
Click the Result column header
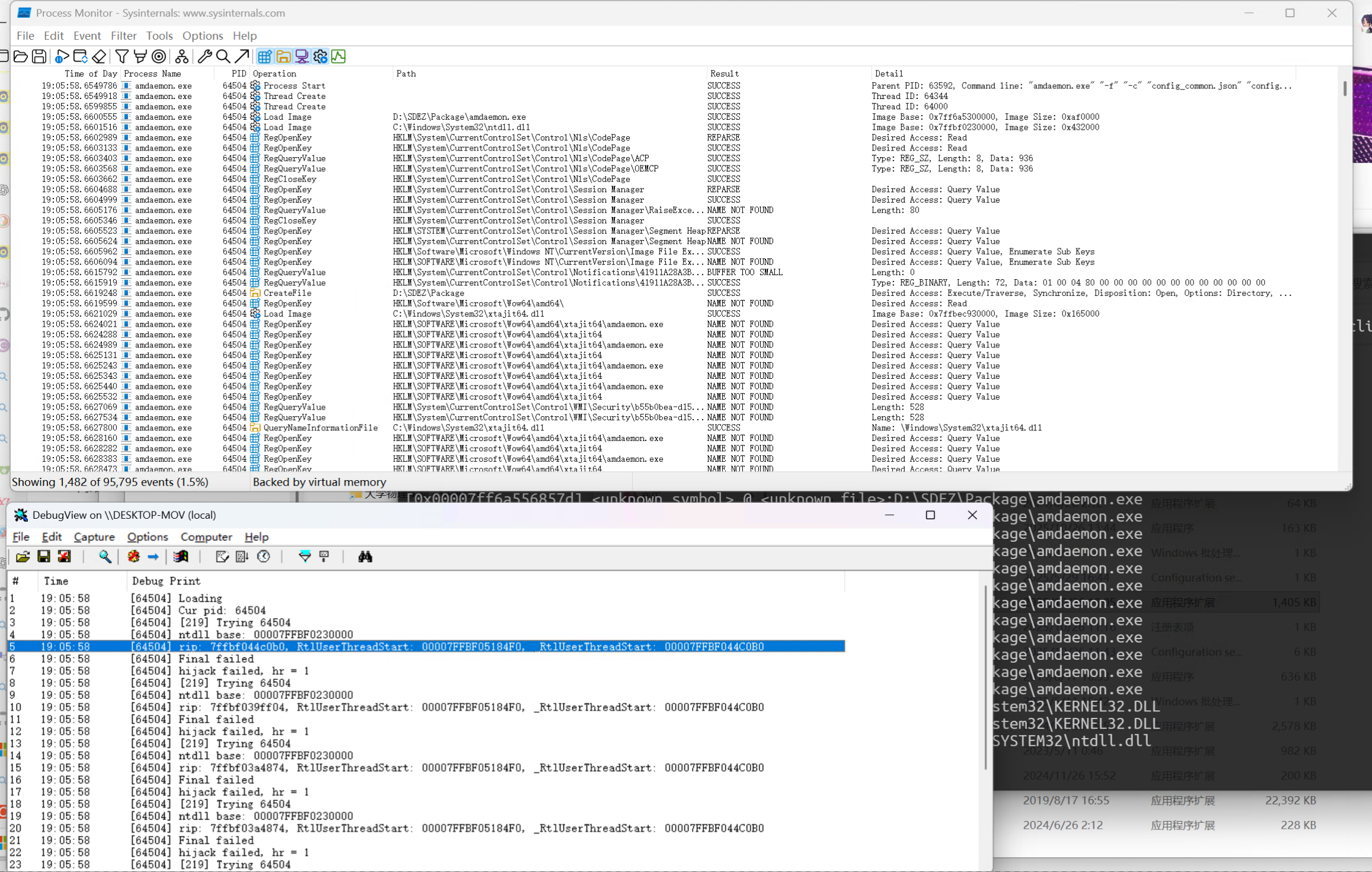(x=789, y=74)
